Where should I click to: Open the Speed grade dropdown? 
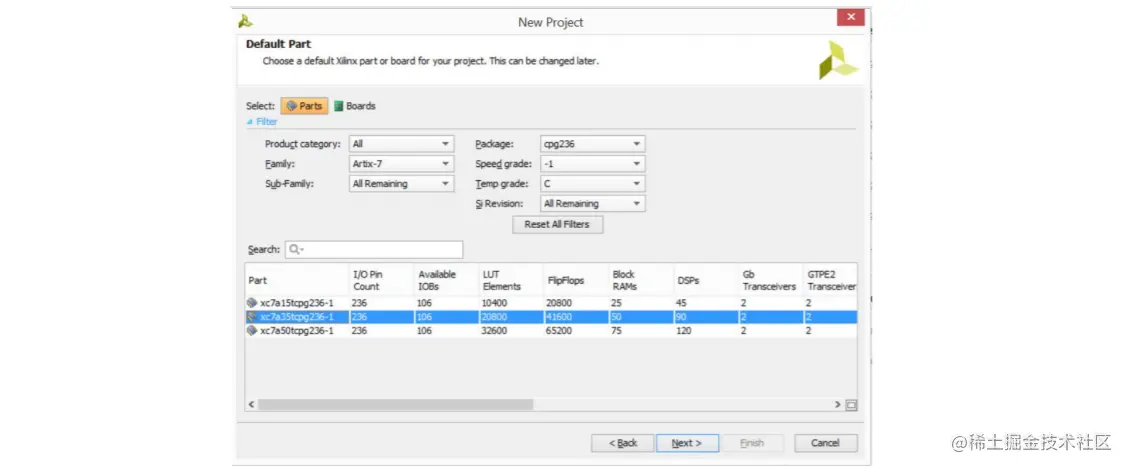[x=592, y=164]
